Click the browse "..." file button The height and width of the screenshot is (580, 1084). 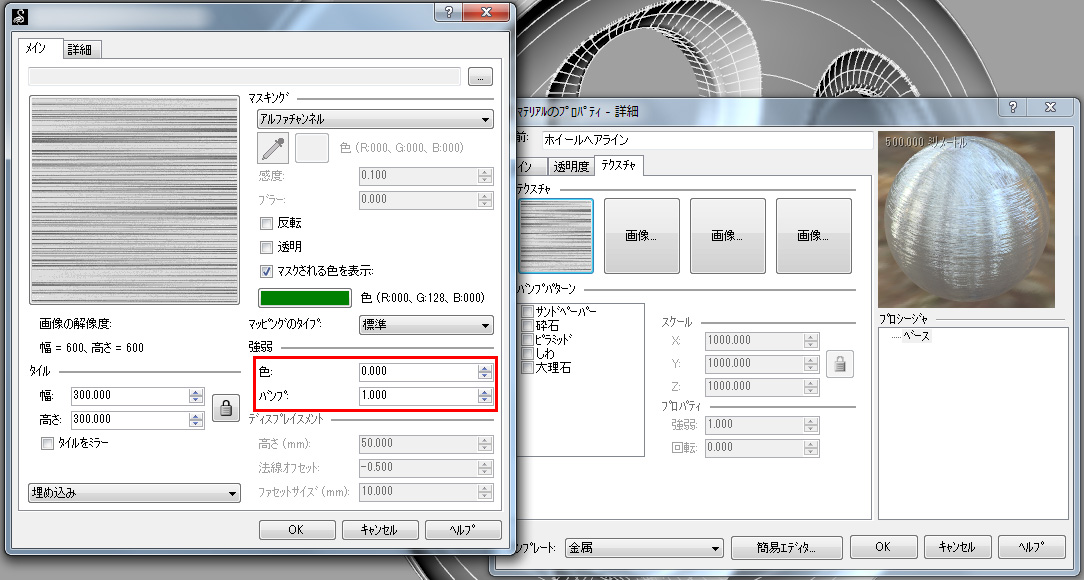(481, 76)
